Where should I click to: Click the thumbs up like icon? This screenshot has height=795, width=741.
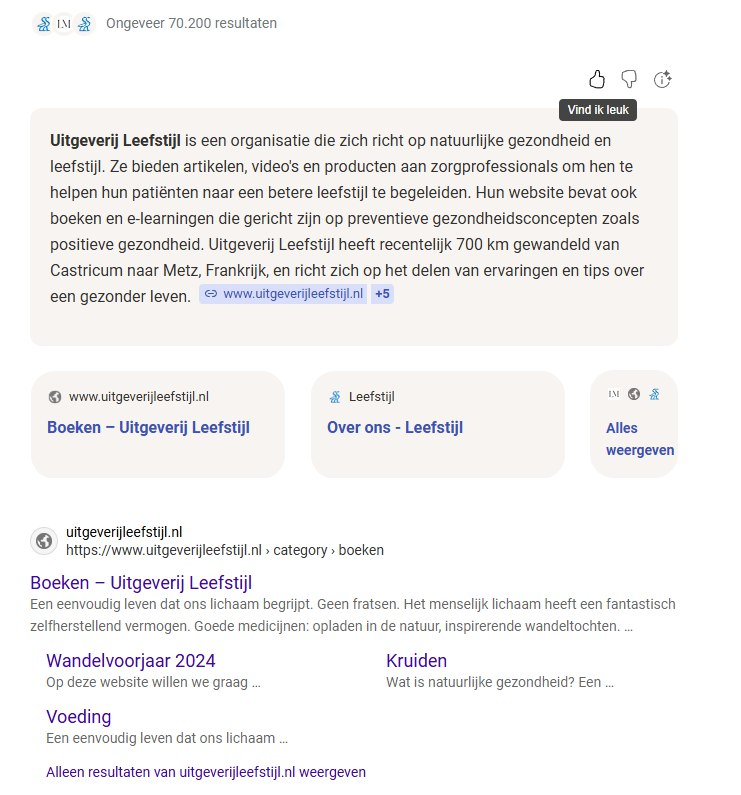tap(597, 79)
